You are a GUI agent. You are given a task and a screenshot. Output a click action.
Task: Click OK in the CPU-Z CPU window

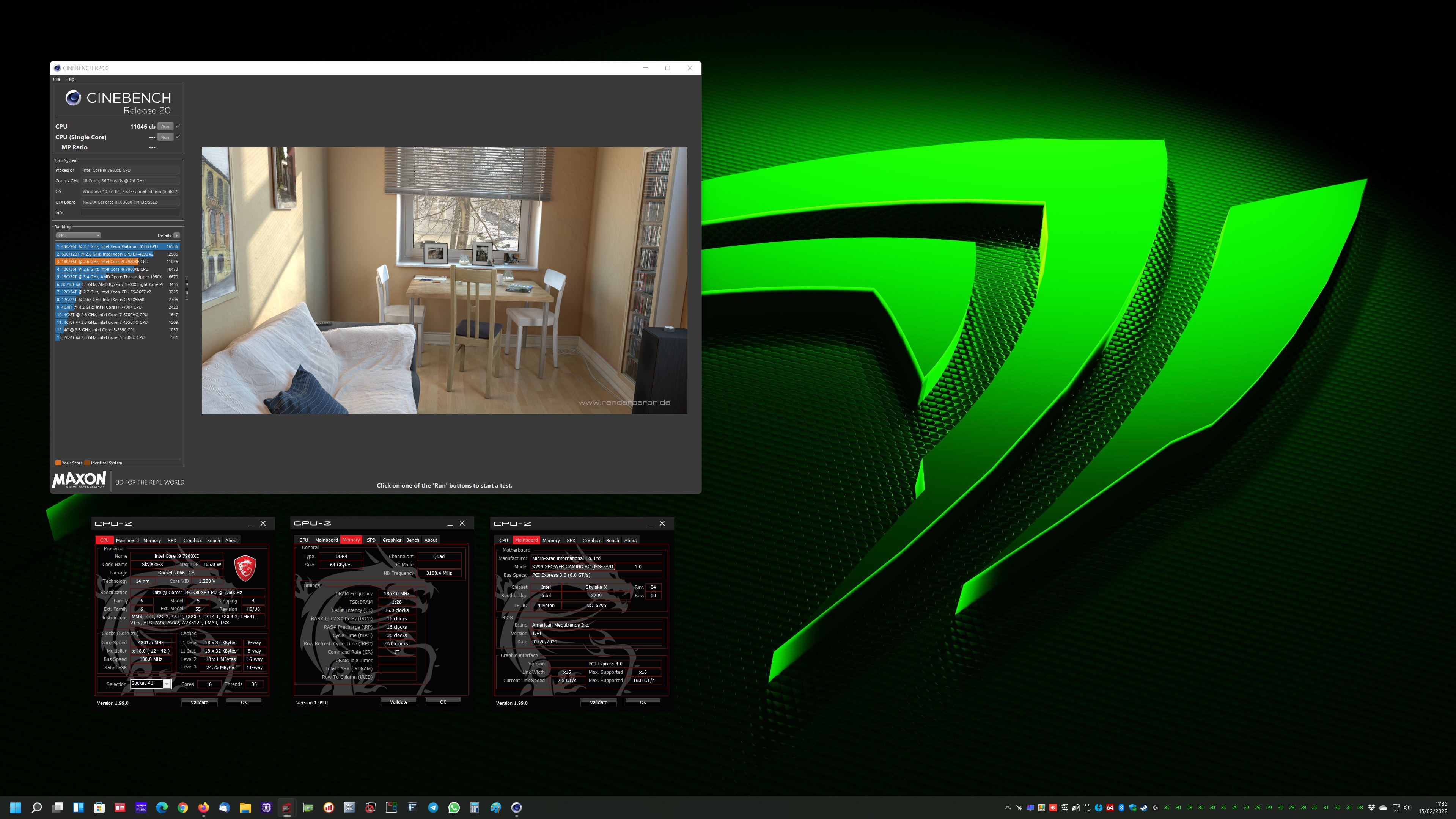(244, 702)
